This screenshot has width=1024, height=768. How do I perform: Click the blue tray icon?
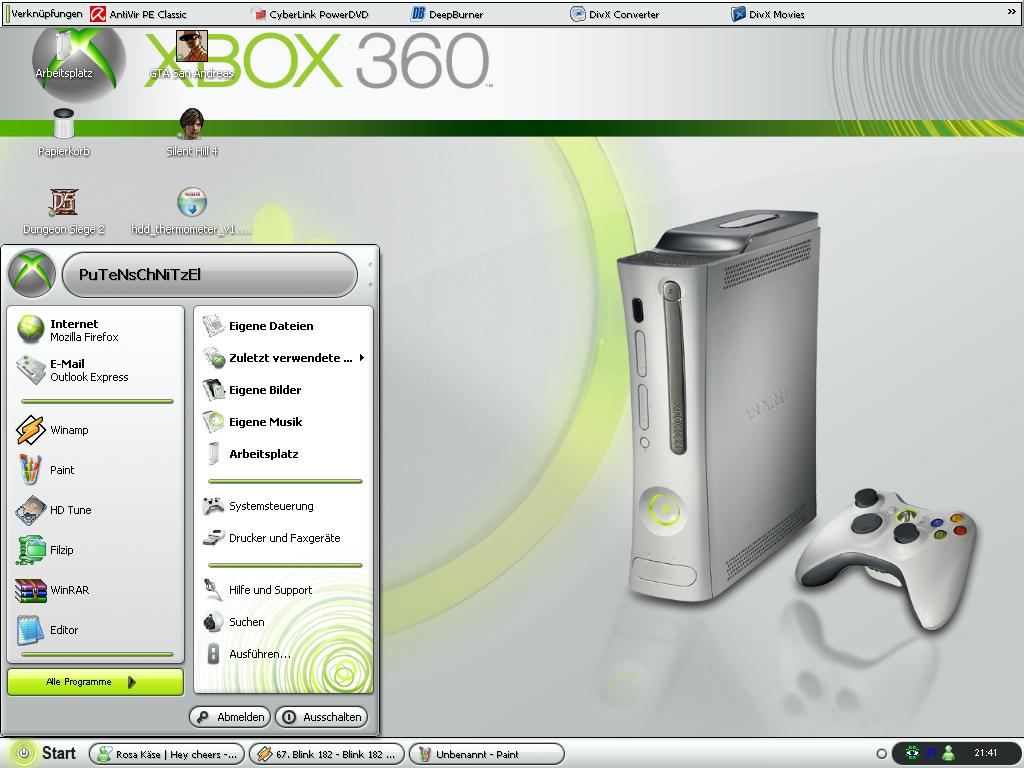tap(931, 753)
